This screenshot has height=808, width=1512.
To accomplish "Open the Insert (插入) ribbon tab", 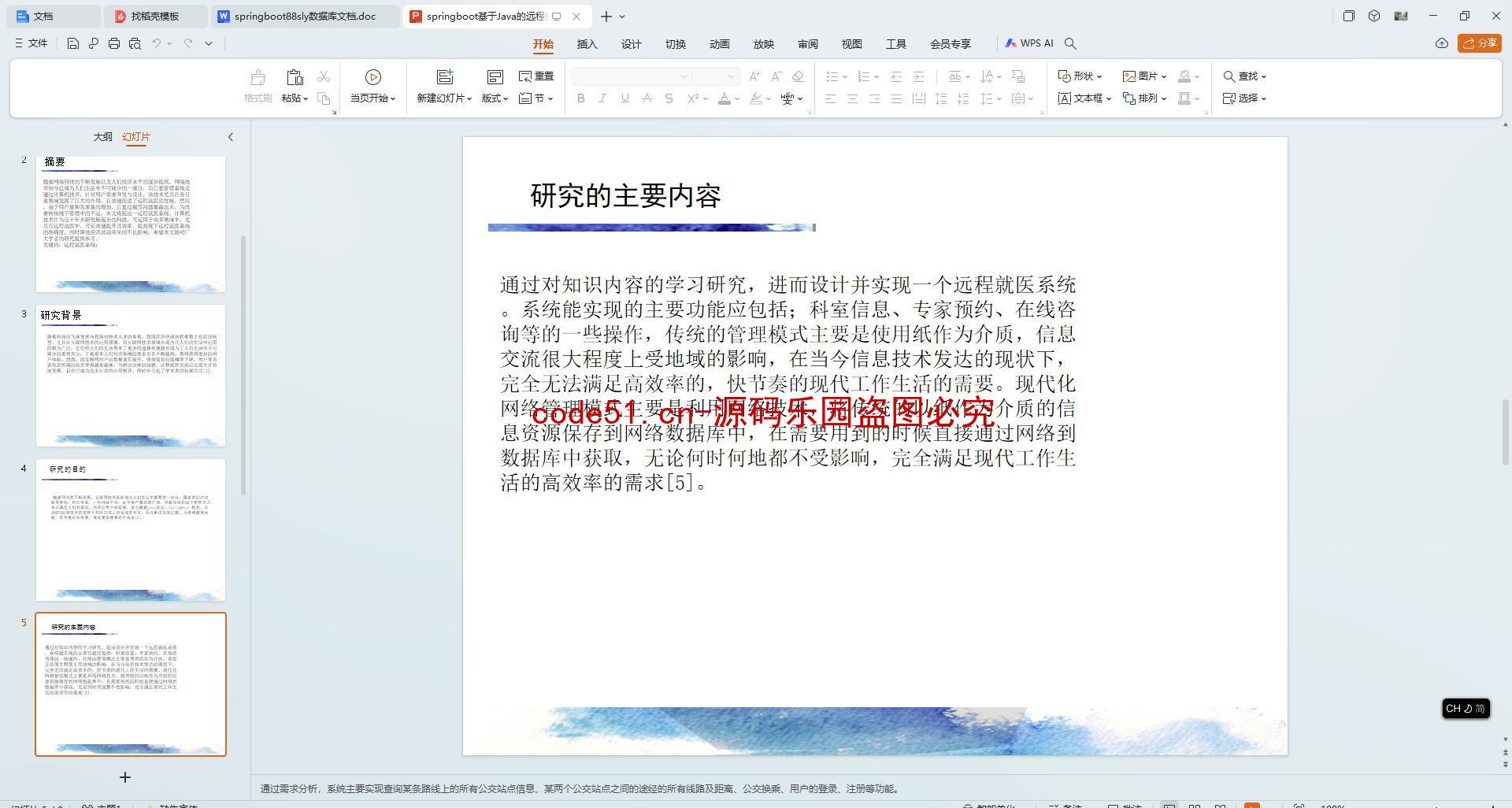I will (x=587, y=44).
